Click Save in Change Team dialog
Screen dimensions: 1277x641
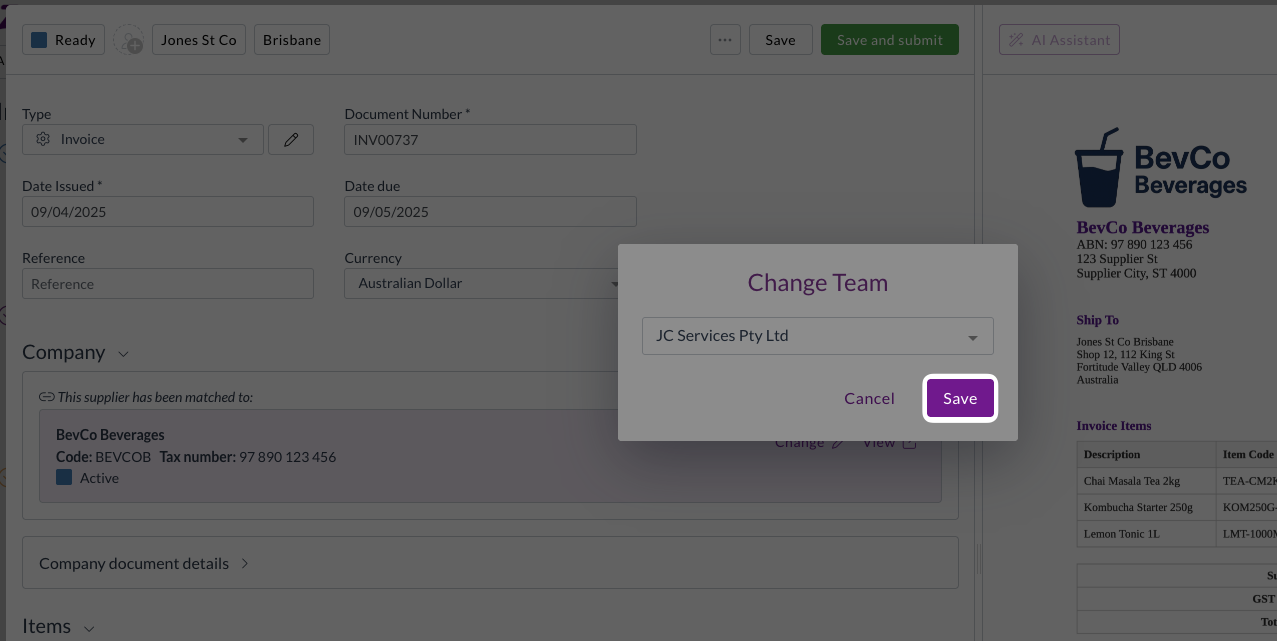click(x=959, y=398)
